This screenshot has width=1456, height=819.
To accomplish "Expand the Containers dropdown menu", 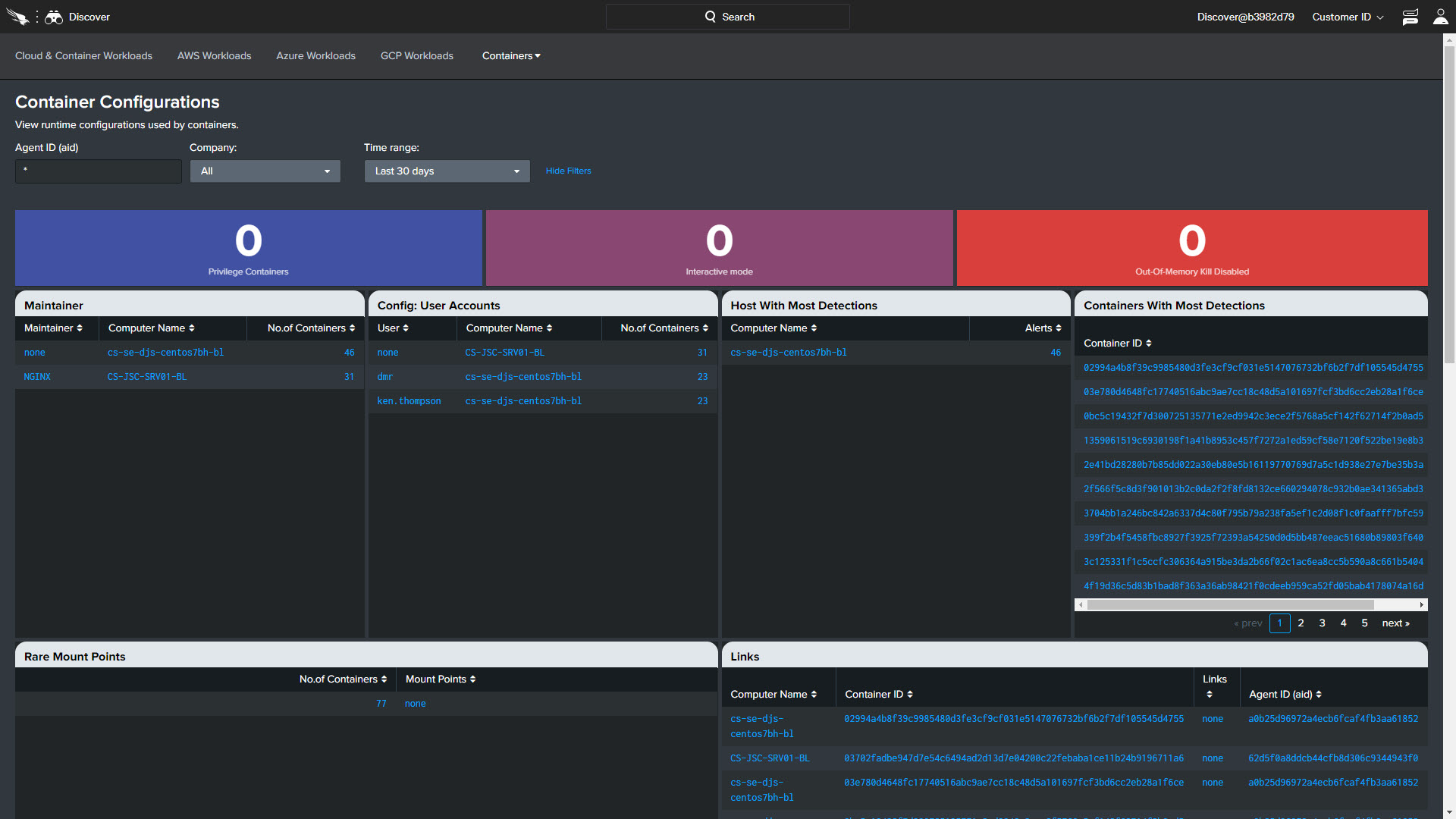I will (x=511, y=55).
